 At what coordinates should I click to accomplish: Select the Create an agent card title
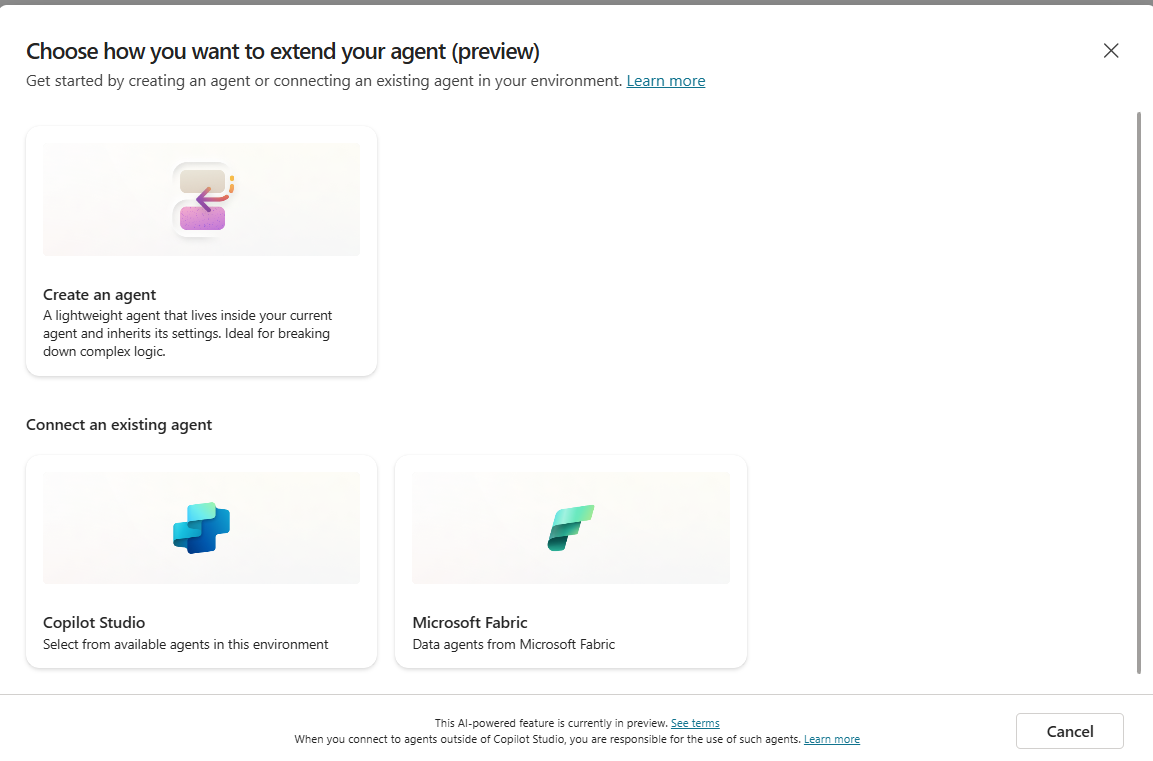click(99, 295)
